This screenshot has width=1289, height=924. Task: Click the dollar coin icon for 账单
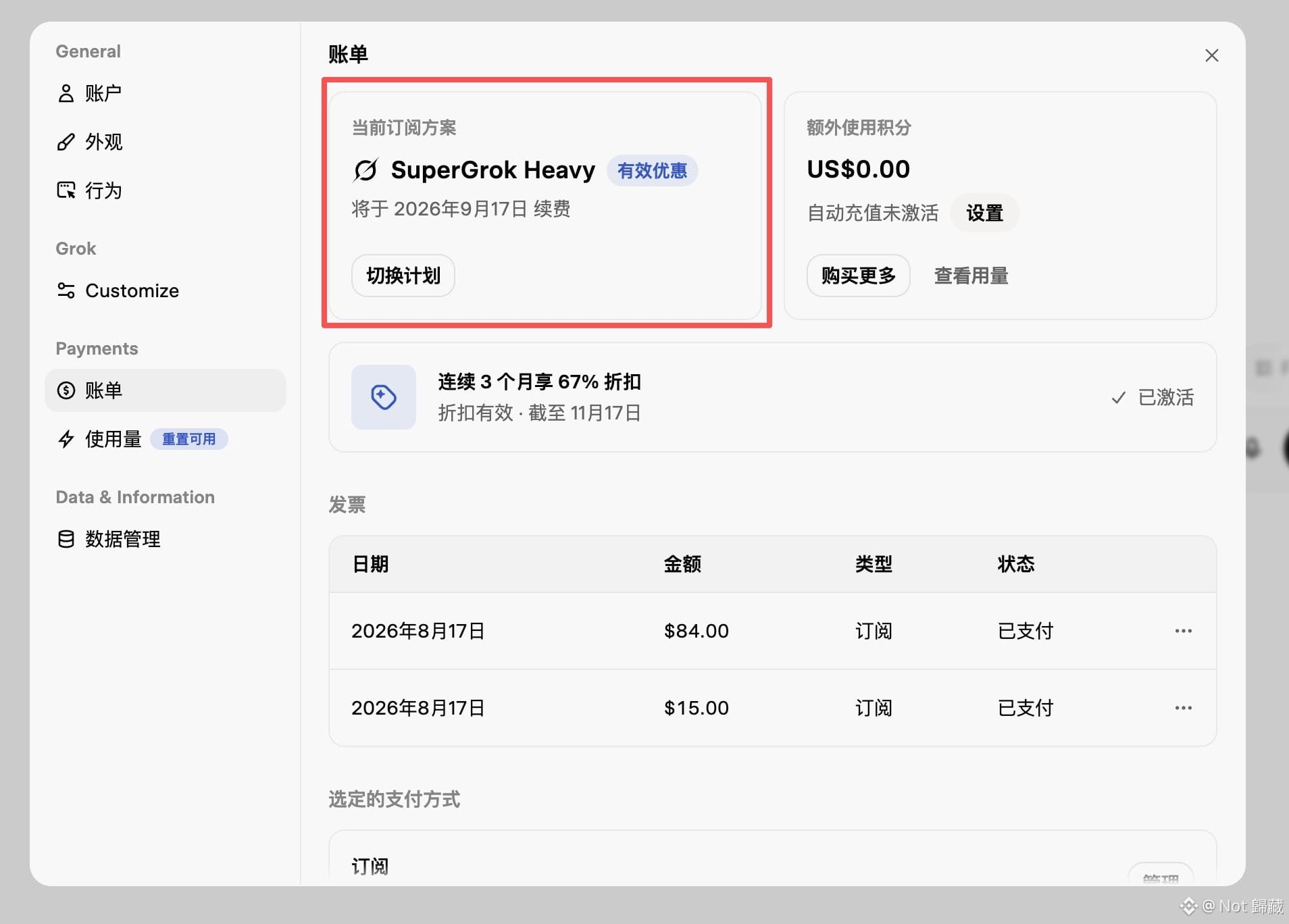pyautogui.click(x=66, y=390)
